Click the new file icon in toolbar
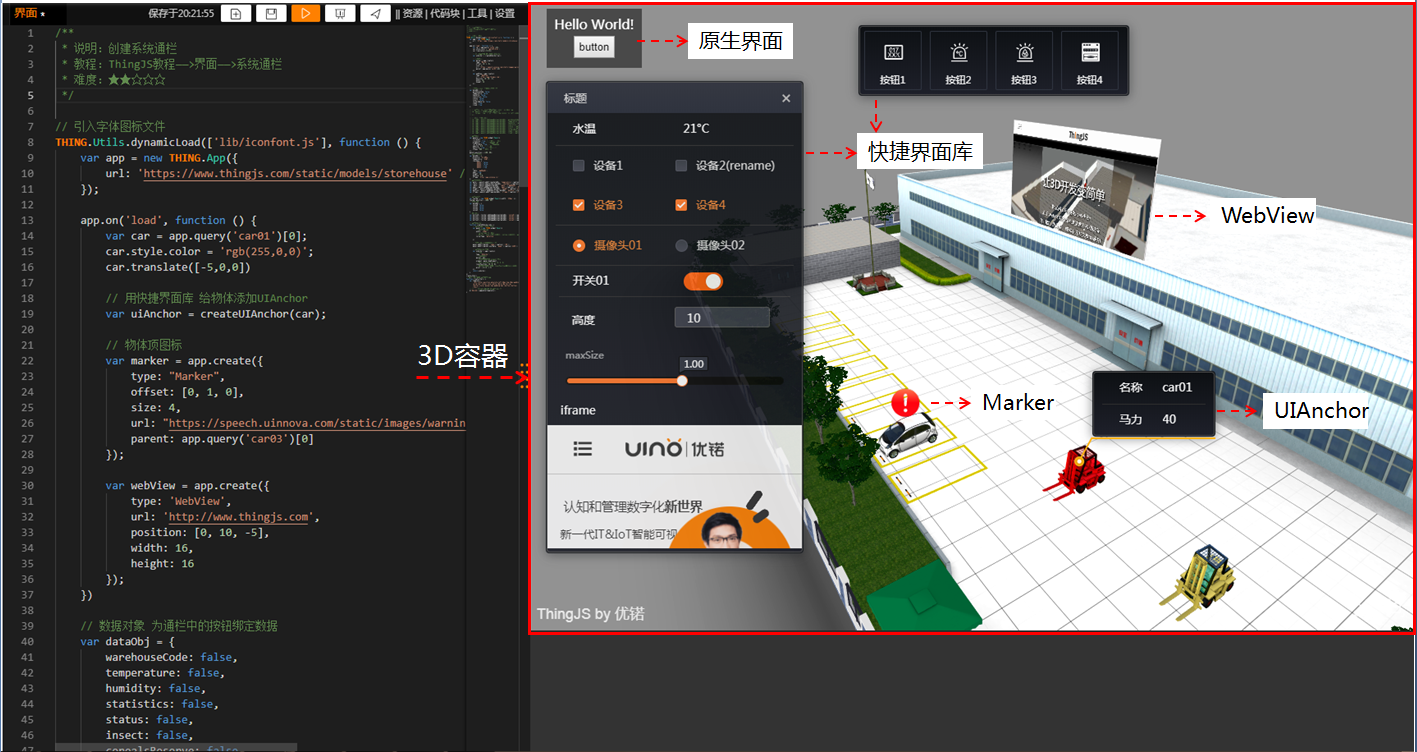Image resolution: width=1417 pixels, height=752 pixels. coord(236,13)
